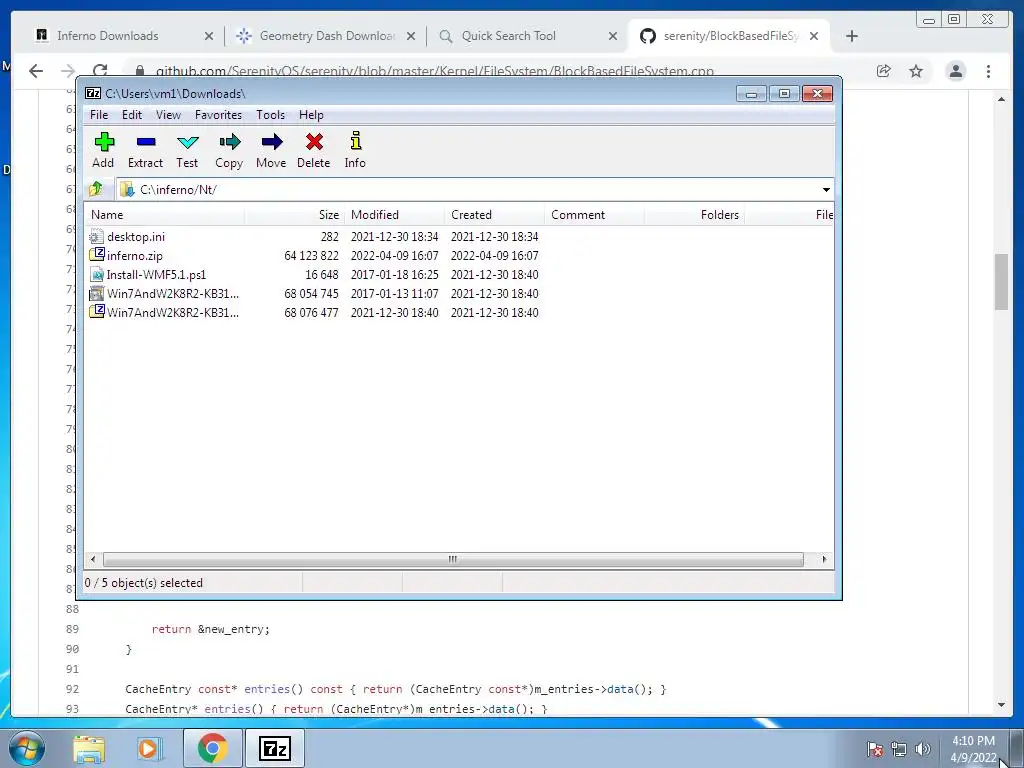Viewport: 1024px width, 768px height.
Task: Click the 64 123 822 size value
Action: tap(311, 255)
